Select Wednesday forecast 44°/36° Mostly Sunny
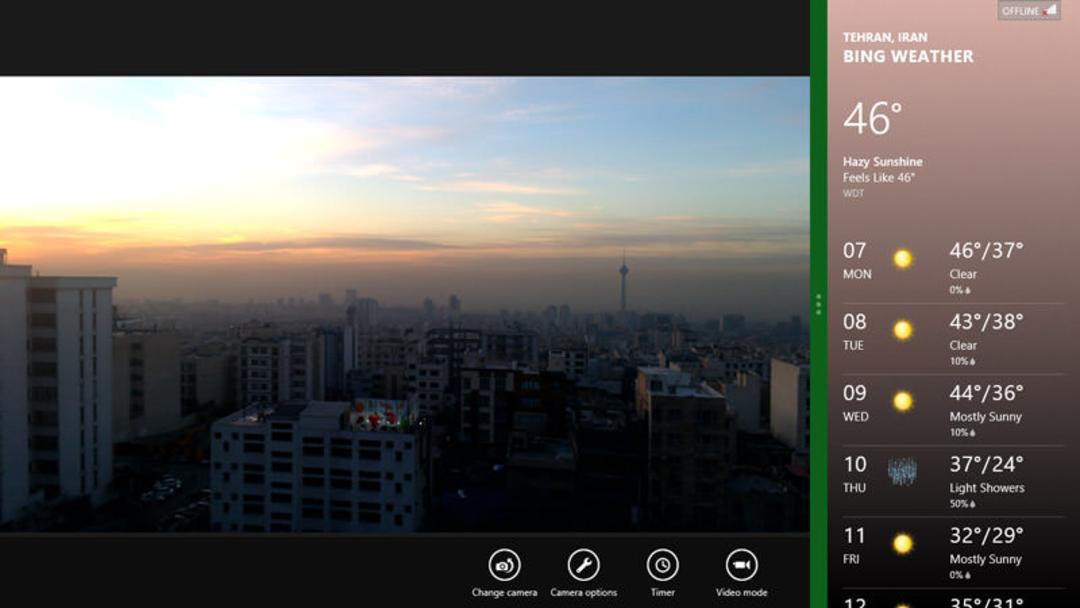 (x=986, y=410)
